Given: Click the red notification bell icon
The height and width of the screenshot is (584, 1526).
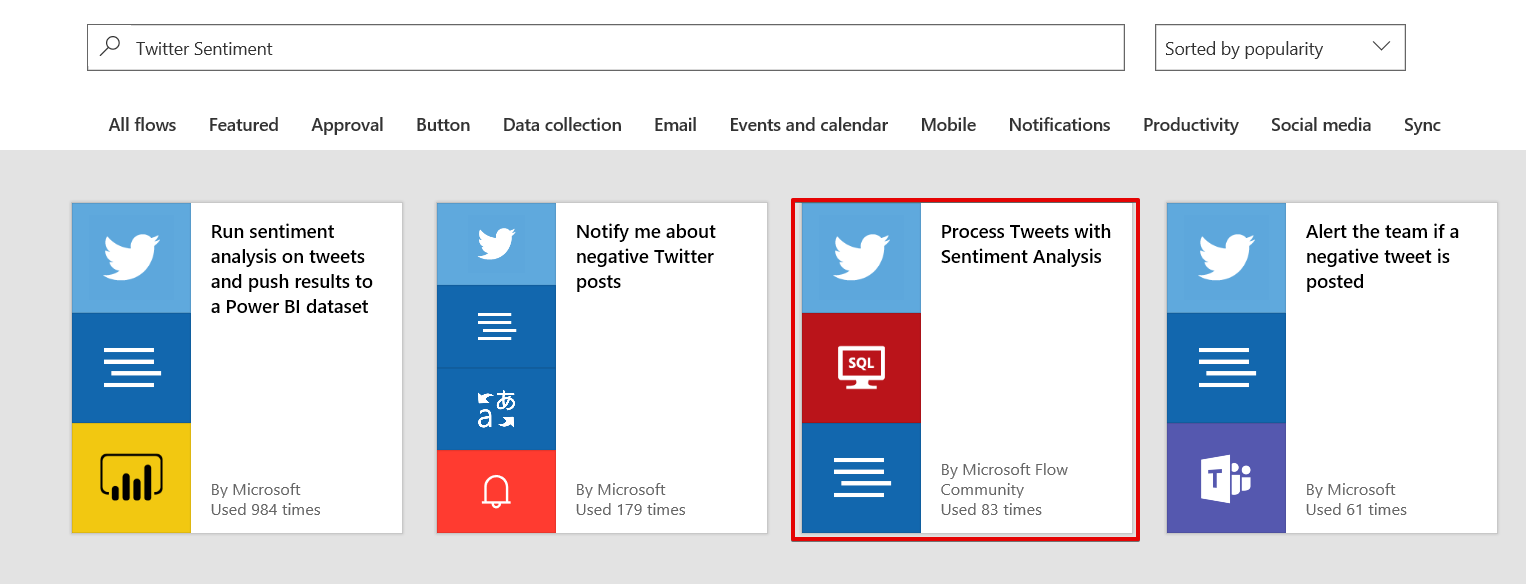Looking at the screenshot, I should 496,491.
